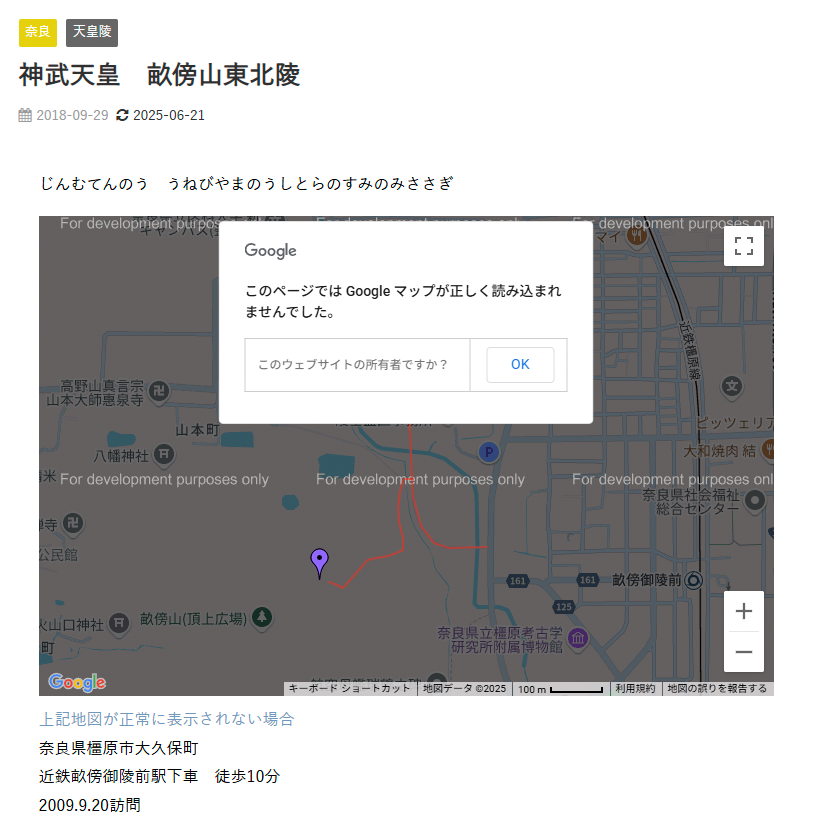The height and width of the screenshot is (828, 813).
Task: Click the 高野山真言宗 temple icon
Action: coord(159,391)
